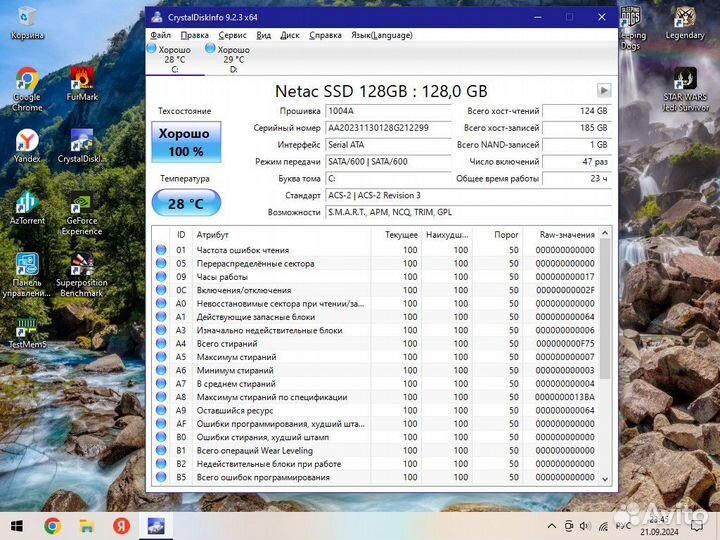Show hidden tray icons chevron
Screen dimensions: 720x540
point(552,526)
